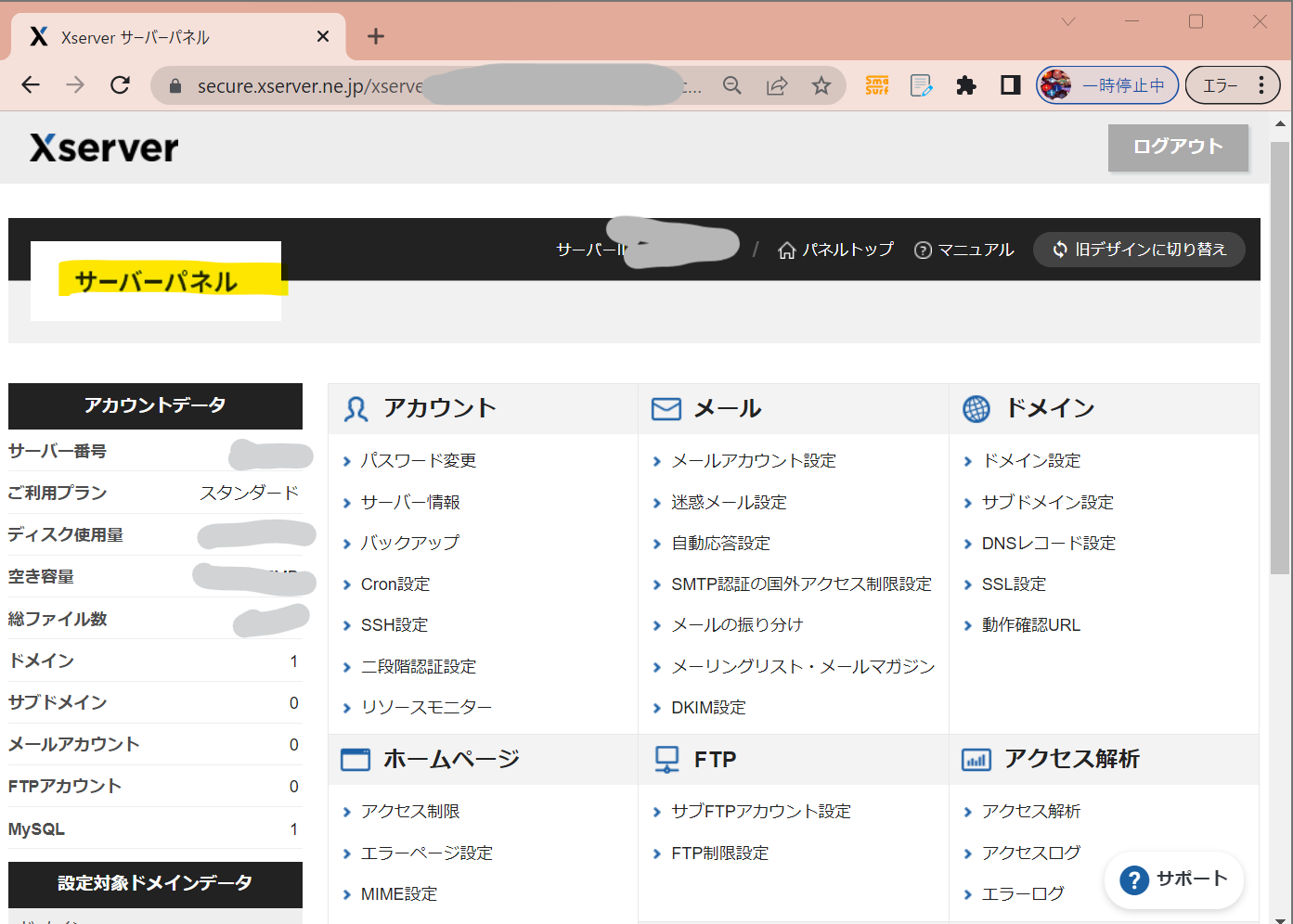Viewport: 1293px width, 924px height.
Task: Click the アカウントデータ header
Action: point(155,406)
